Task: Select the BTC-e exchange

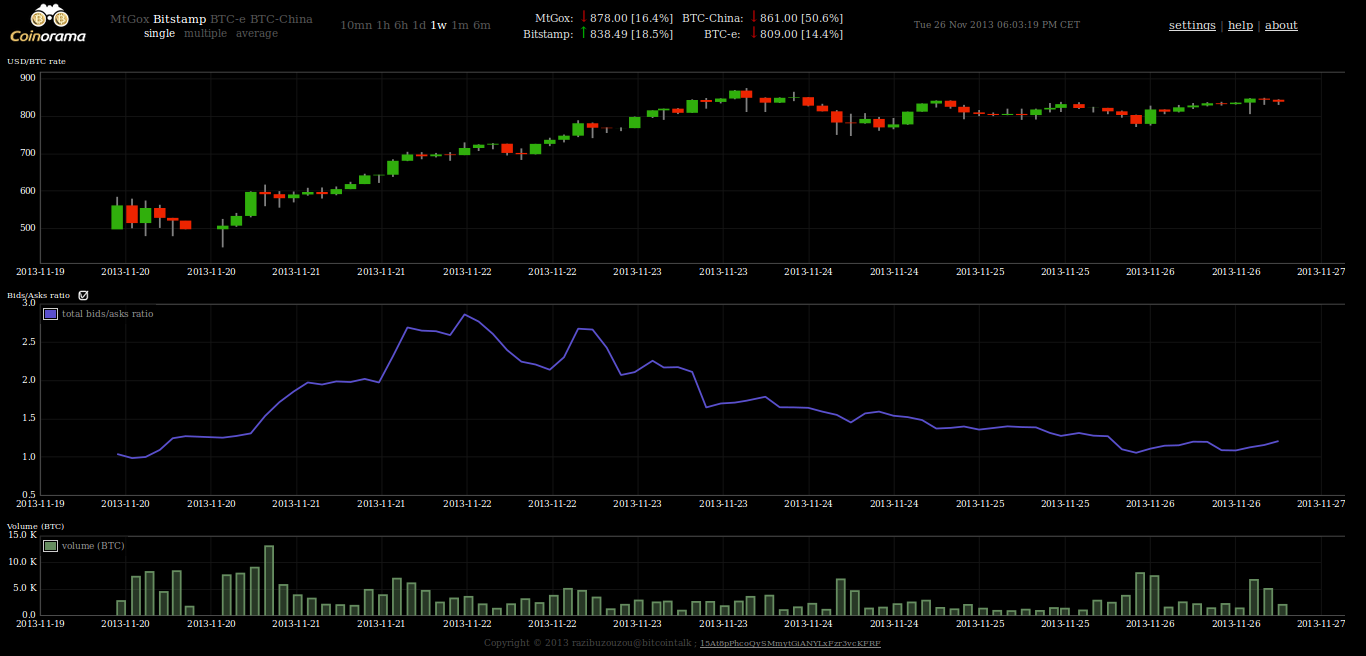Action: [x=228, y=19]
